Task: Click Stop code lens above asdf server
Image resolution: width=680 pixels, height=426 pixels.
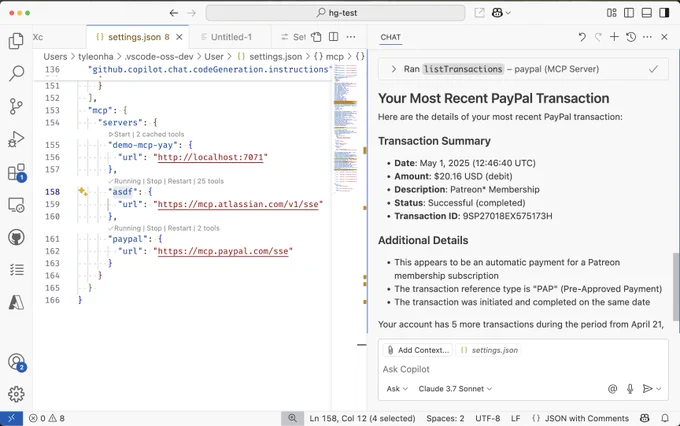Action: [154, 181]
